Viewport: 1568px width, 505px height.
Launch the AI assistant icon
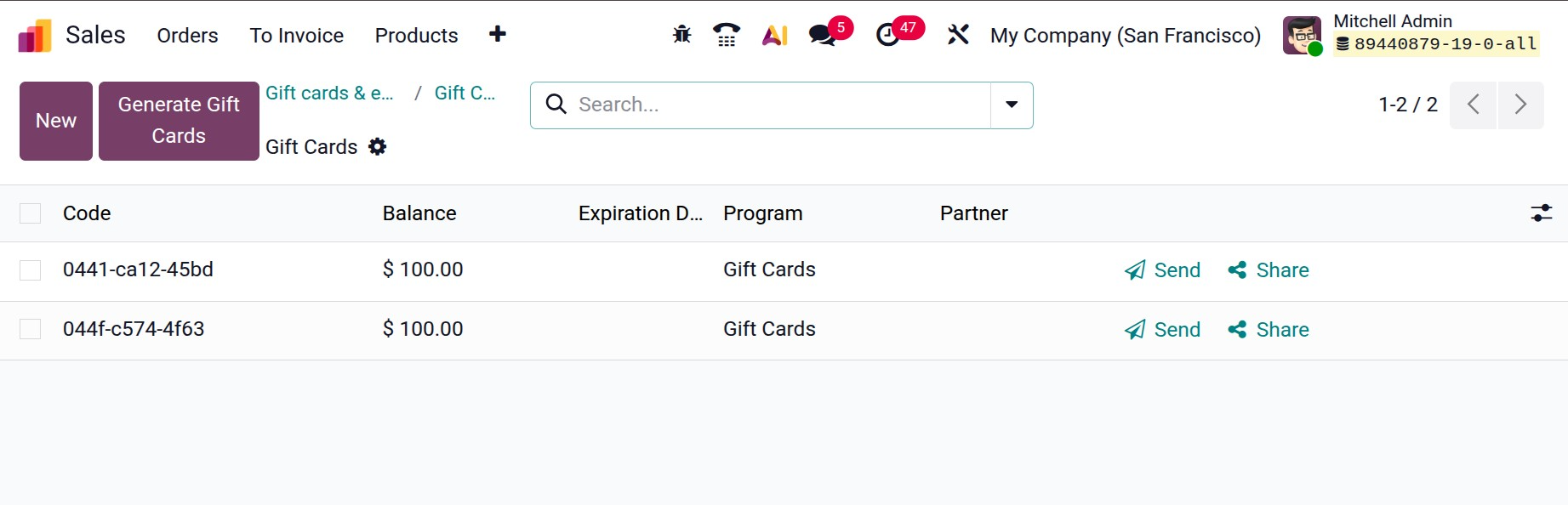point(774,35)
